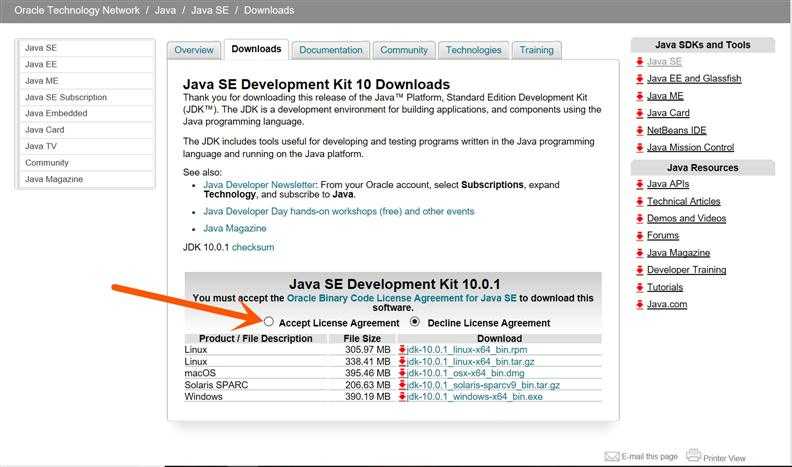Click the download icon for linux-x64_bin.rpm
Viewport: 792px width, 467px height.
402,349
